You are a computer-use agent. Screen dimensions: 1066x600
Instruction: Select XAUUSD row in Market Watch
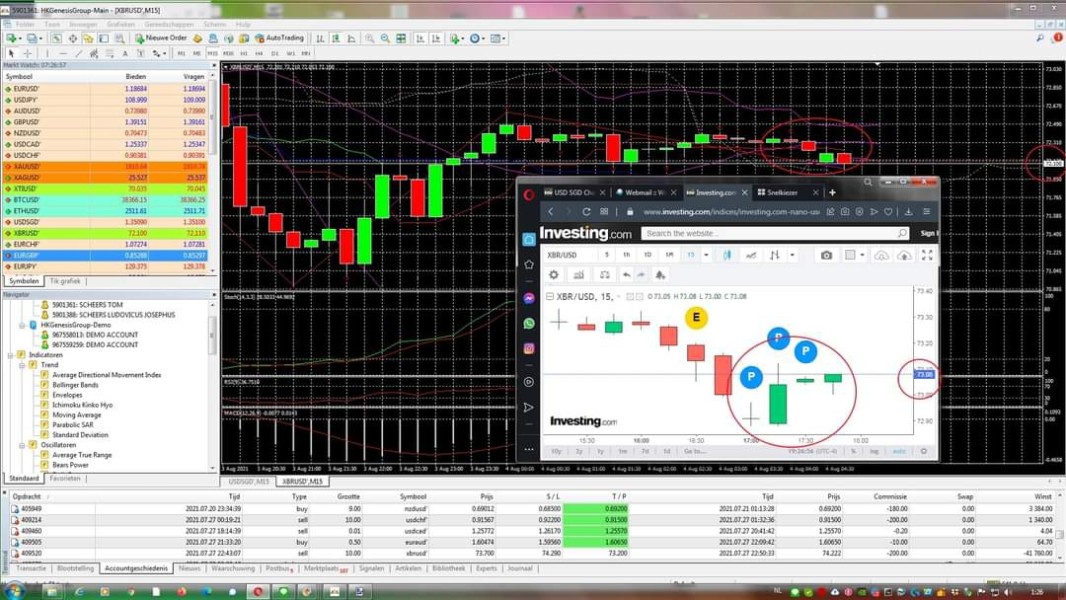click(x=106, y=166)
